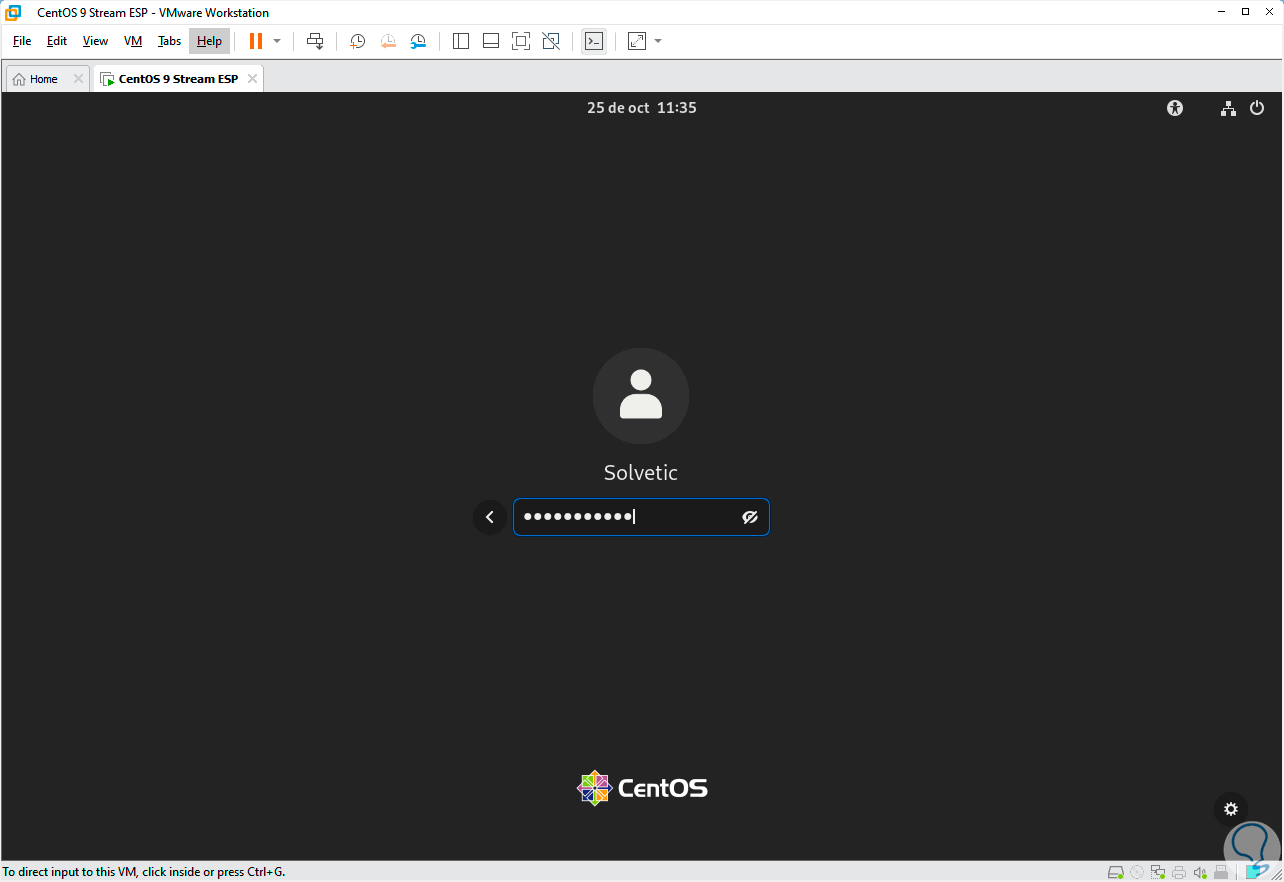Open the power menu in GNOME top bar
Image resolution: width=1284 pixels, height=882 pixels.
[x=1257, y=108]
